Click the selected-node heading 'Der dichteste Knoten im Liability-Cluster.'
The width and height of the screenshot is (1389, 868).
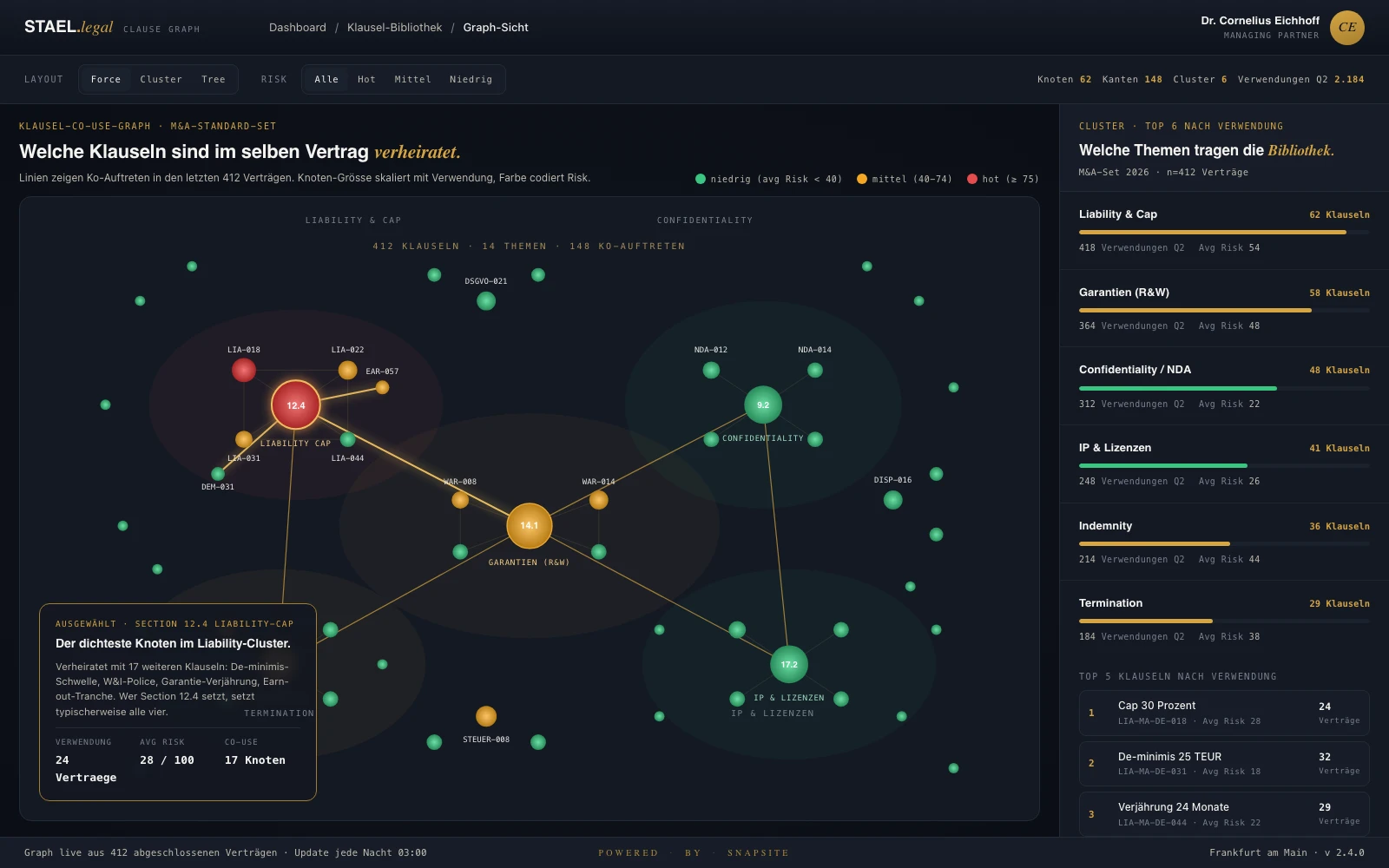pyautogui.click(x=174, y=643)
